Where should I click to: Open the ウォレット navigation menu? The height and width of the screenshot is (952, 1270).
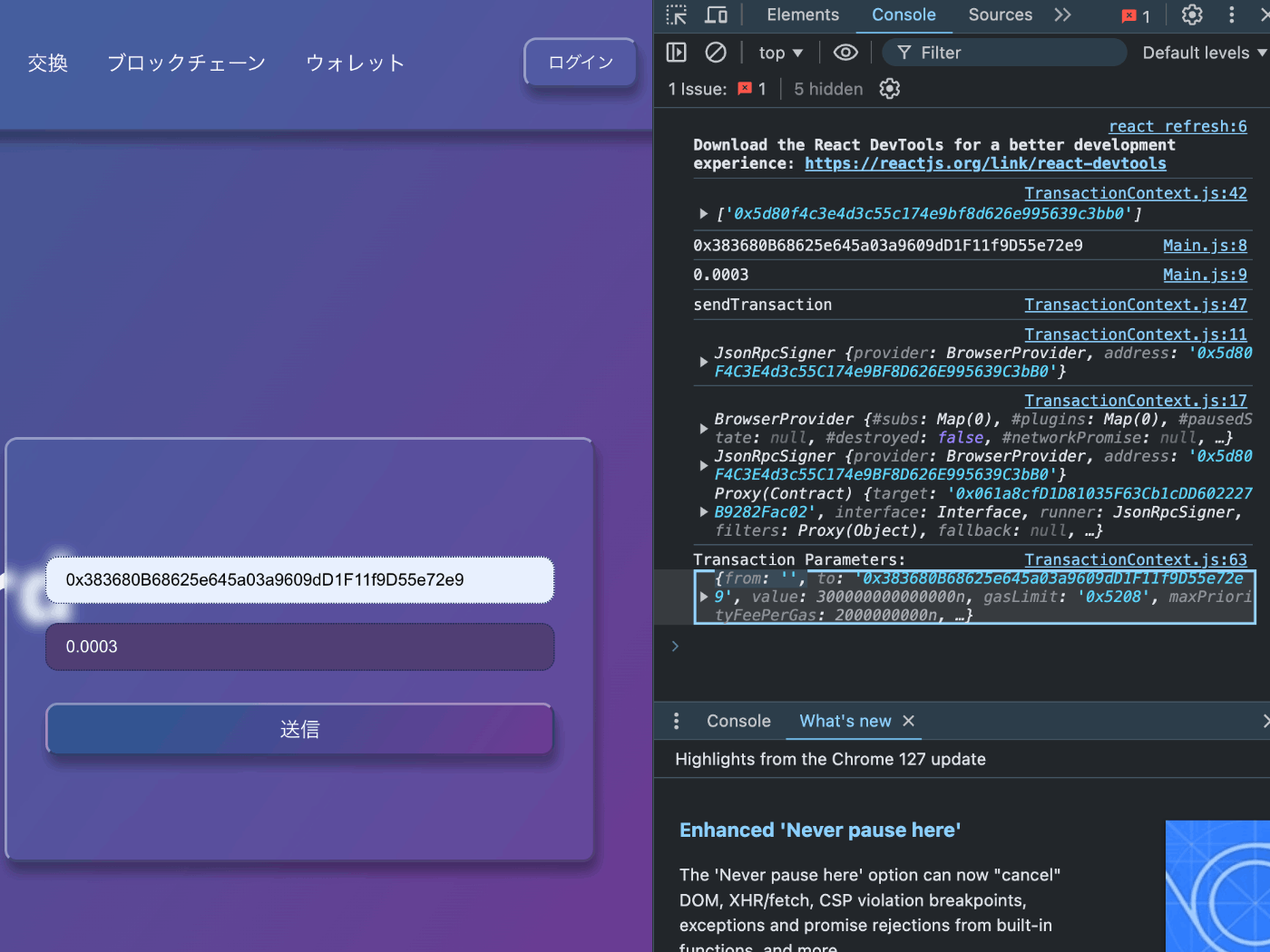click(x=355, y=63)
